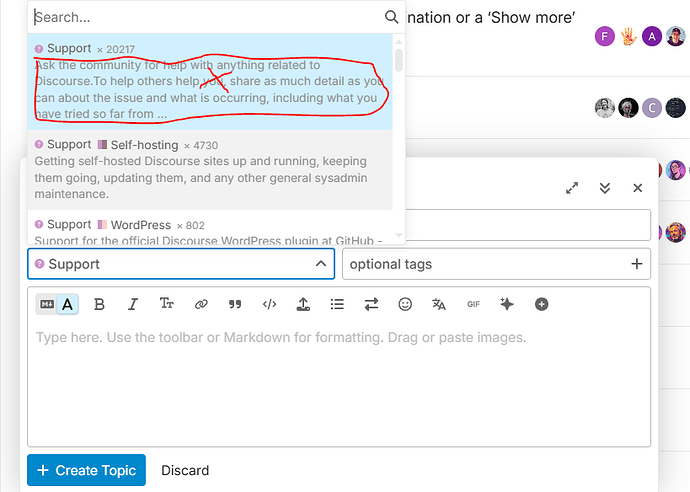Open the emoji picker
The height and width of the screenshot is (492, 690).
(405, 304)
